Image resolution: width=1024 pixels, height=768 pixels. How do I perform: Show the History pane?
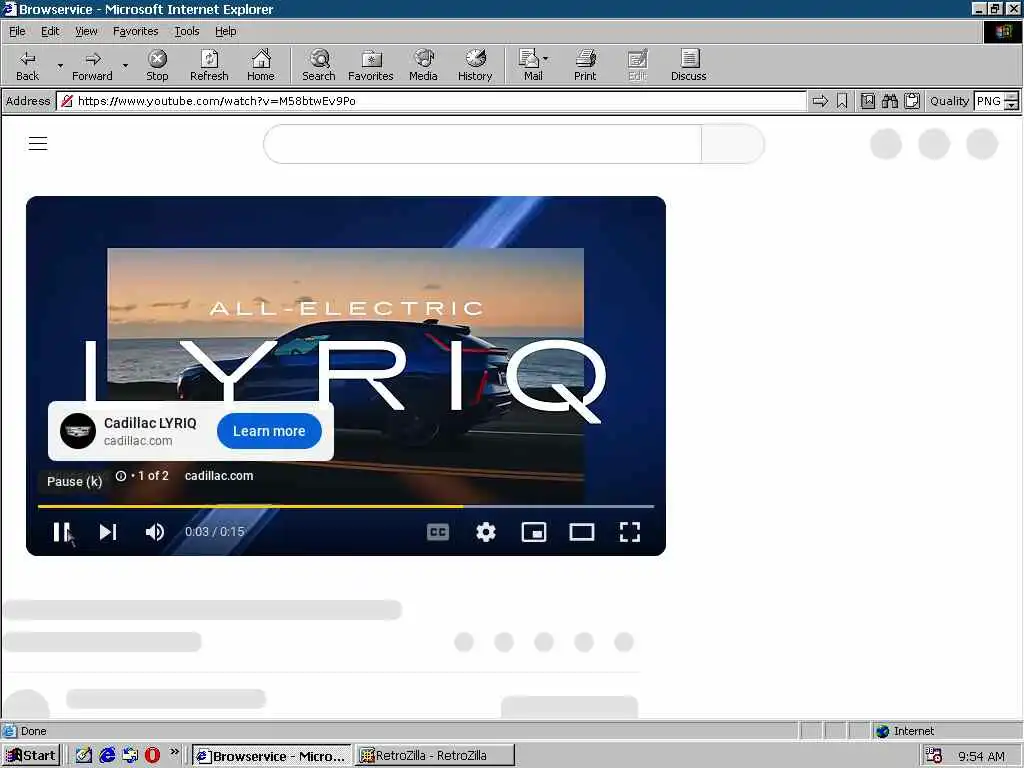coord(475,65)
